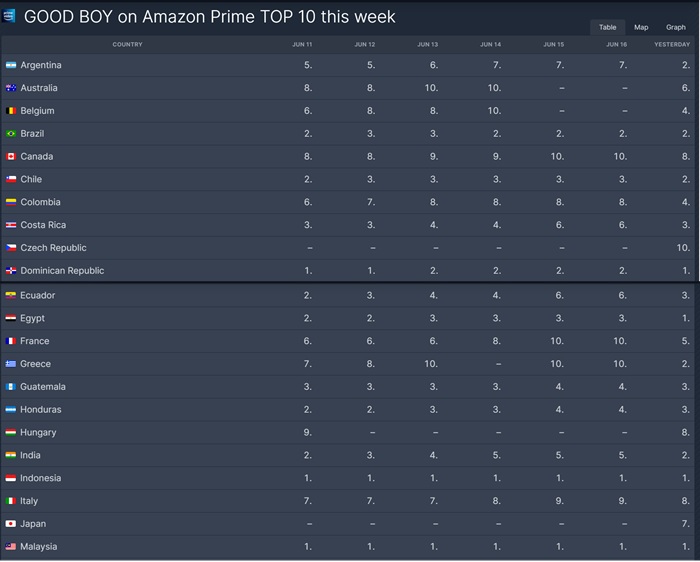This screenshot has width=700, height=562.
Task: Click the COUNTRY column header
Action: point(127,45)
